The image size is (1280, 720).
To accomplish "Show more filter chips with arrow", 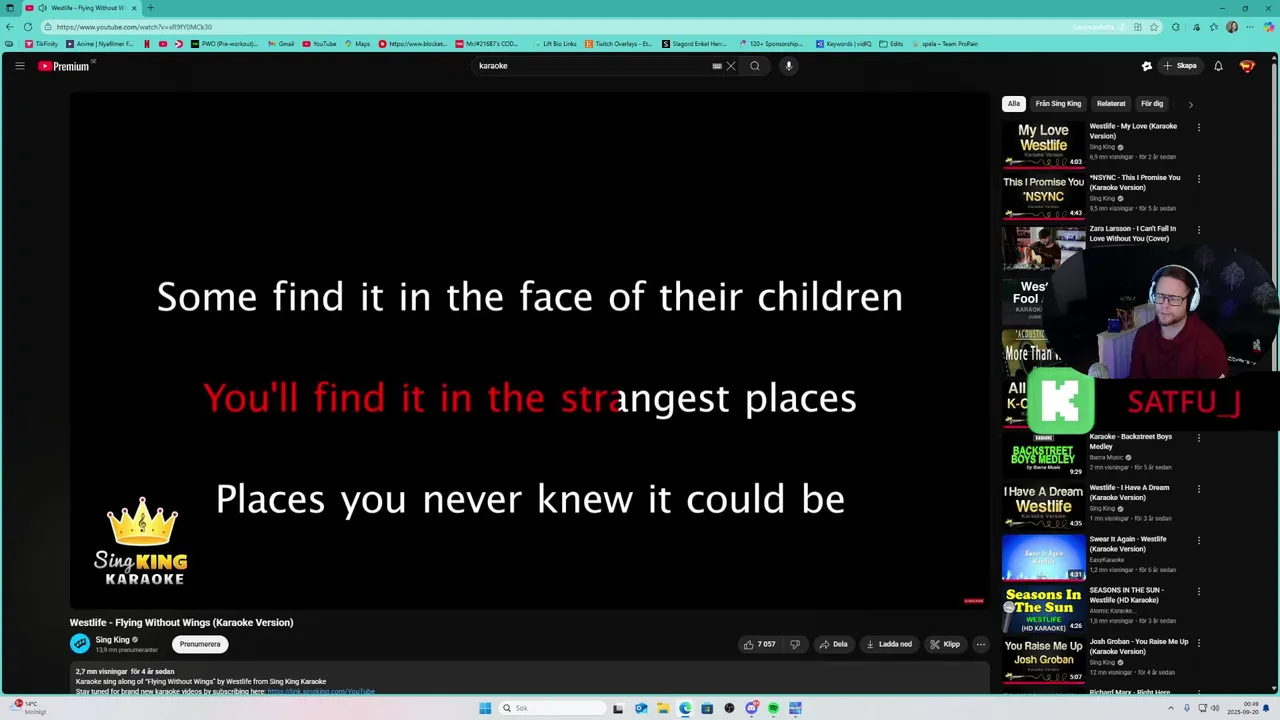I will coord(1190,104).
